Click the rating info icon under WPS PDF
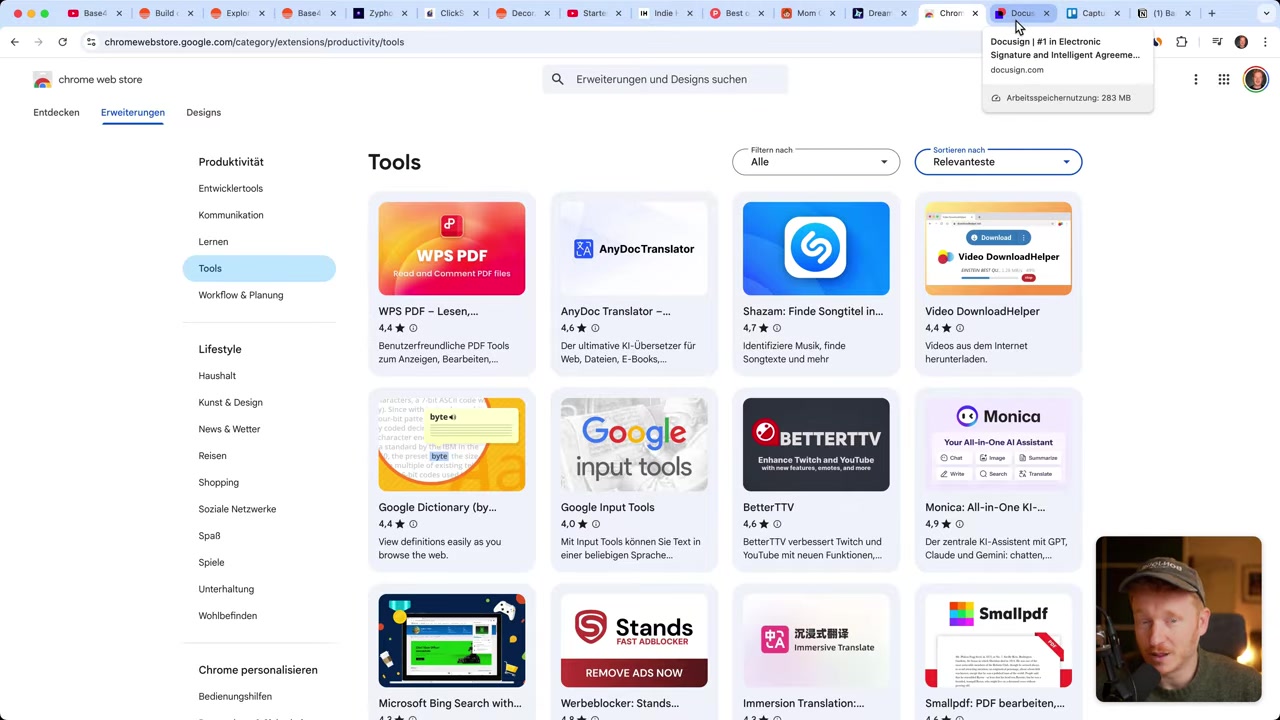Screen dimensions: 1280x720 [413, 328]
